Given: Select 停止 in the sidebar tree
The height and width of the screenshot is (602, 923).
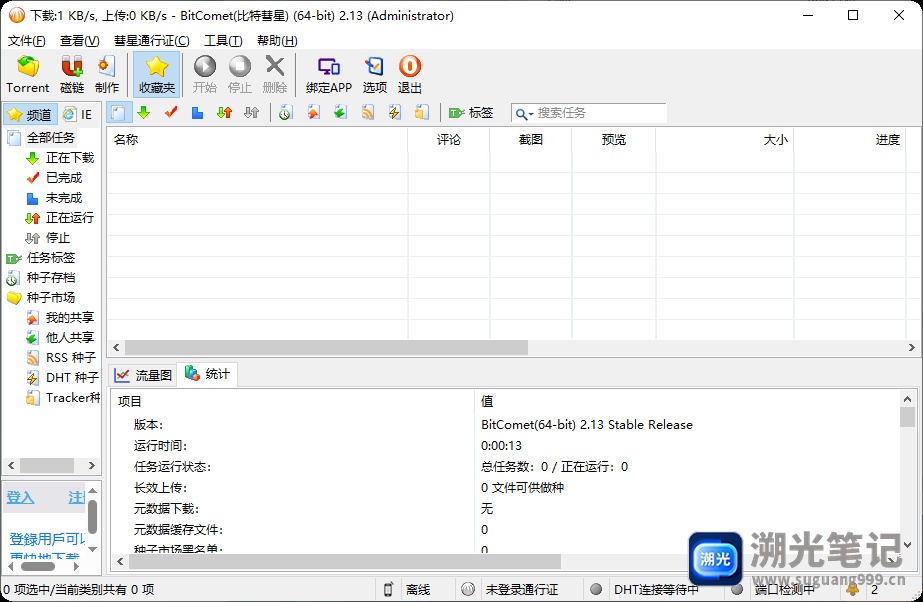Looking at the screenshot, I should [58, 238].
